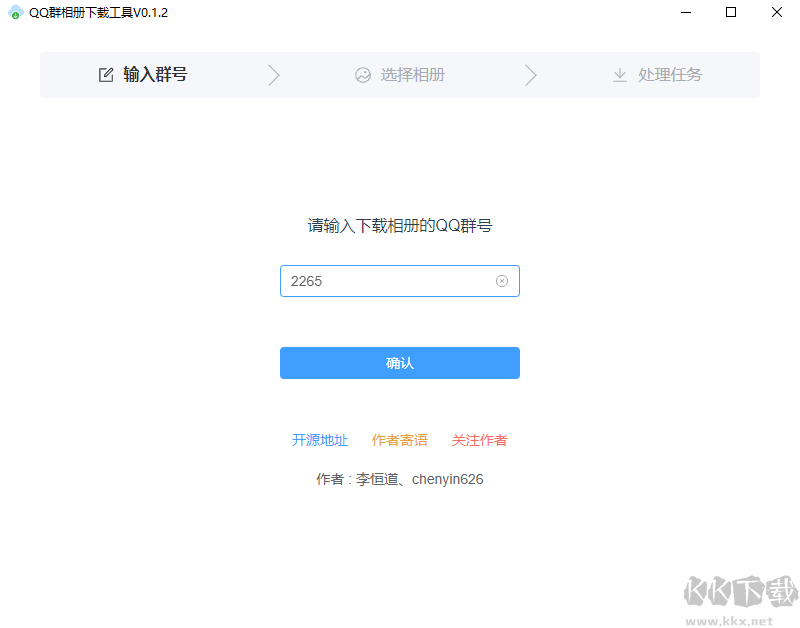Image resolution: width=800 pixels, height=628 pixels.
Task: Click the arrow between 选择相册 and 处理任务
Action: click(531, 74)
